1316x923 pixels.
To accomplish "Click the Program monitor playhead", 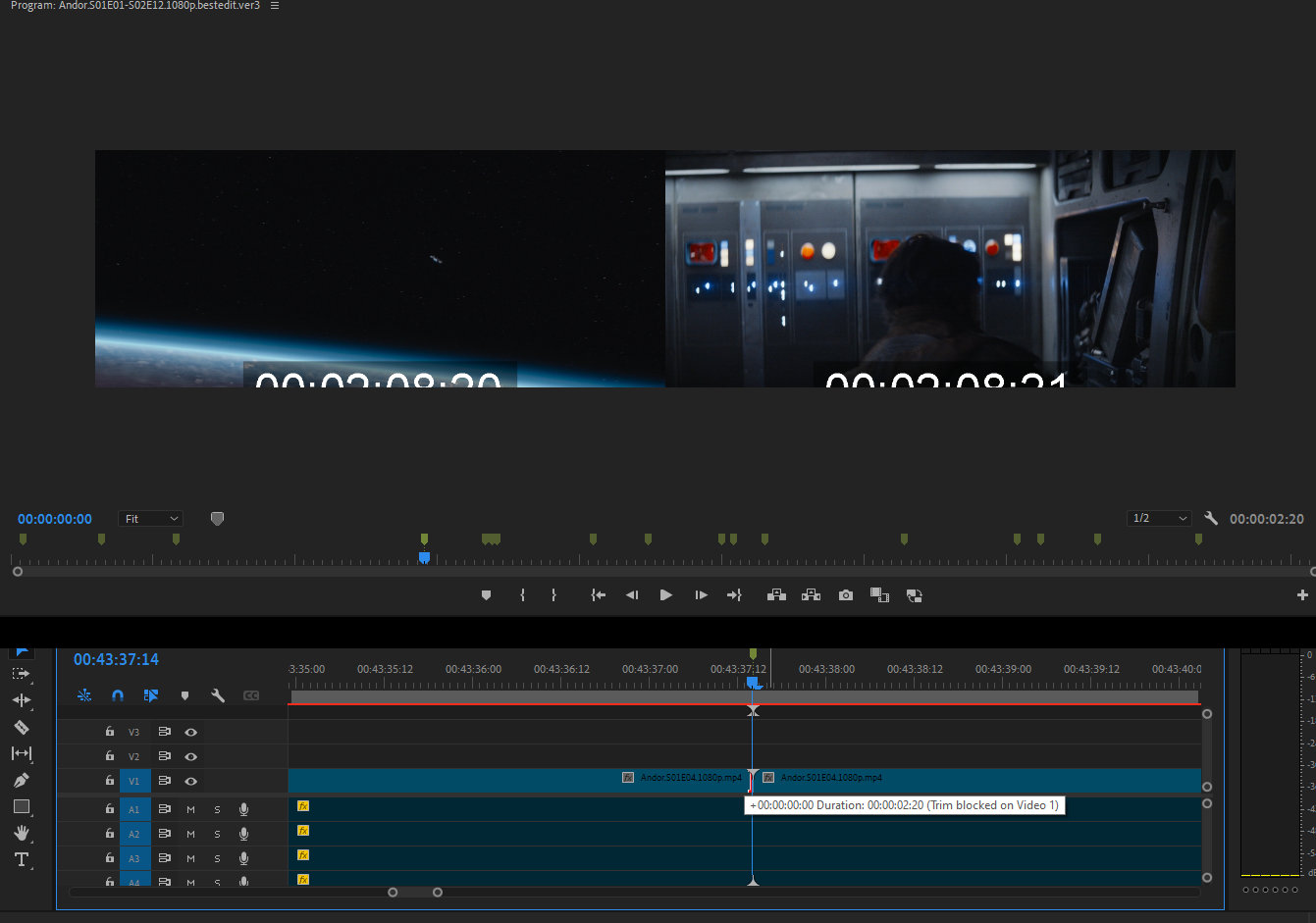I will (x=424, y=557).
